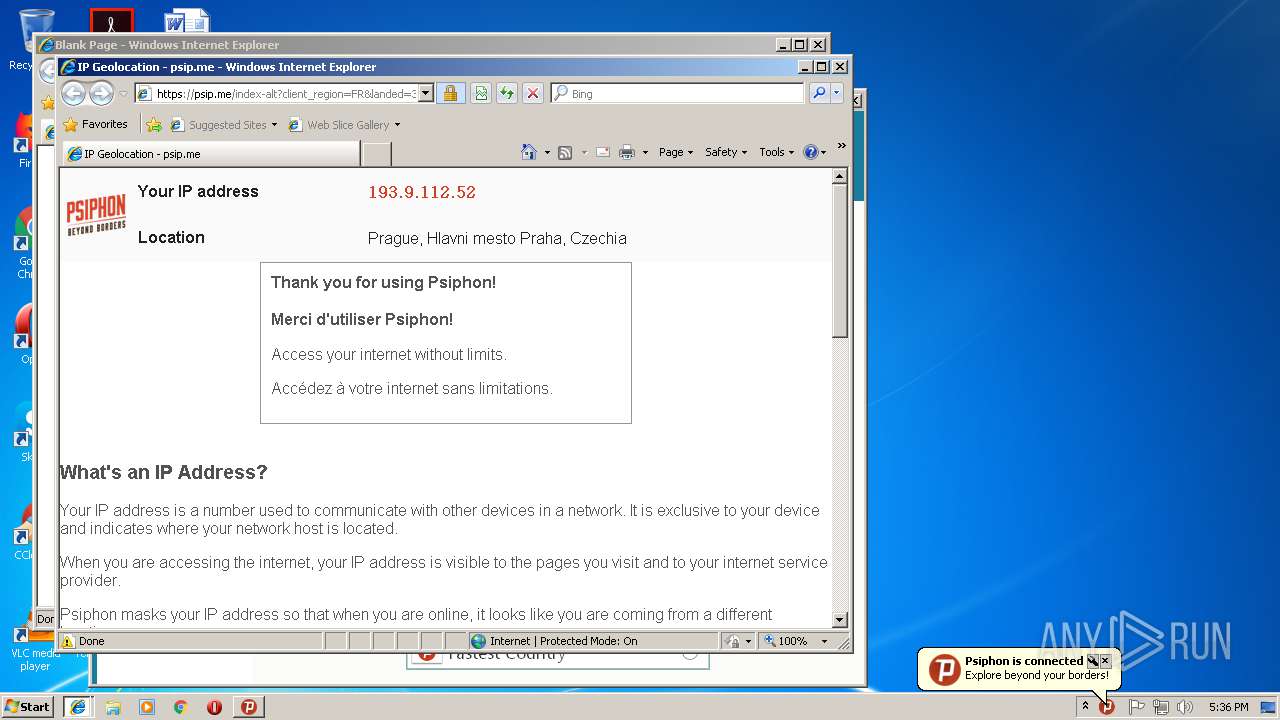Click the vertical scrollbar down arrow
The width and height of the screenshot is (1280, 720).
pos(840,620)
